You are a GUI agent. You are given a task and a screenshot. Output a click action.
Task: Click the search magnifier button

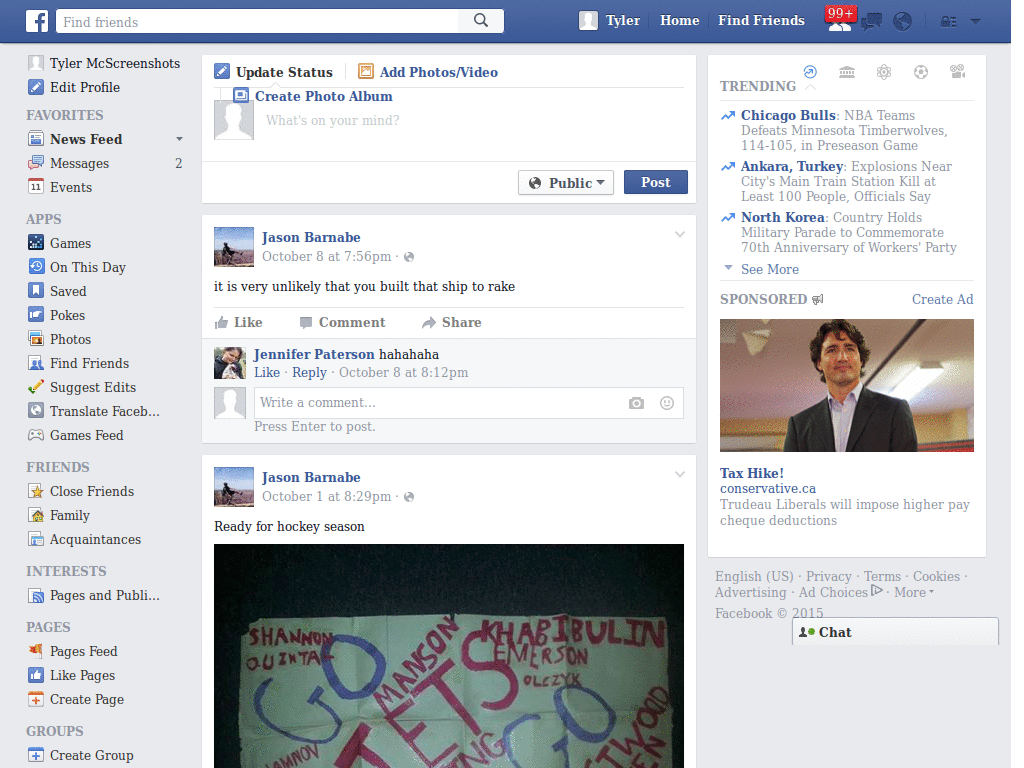click(x=481, y=21)
